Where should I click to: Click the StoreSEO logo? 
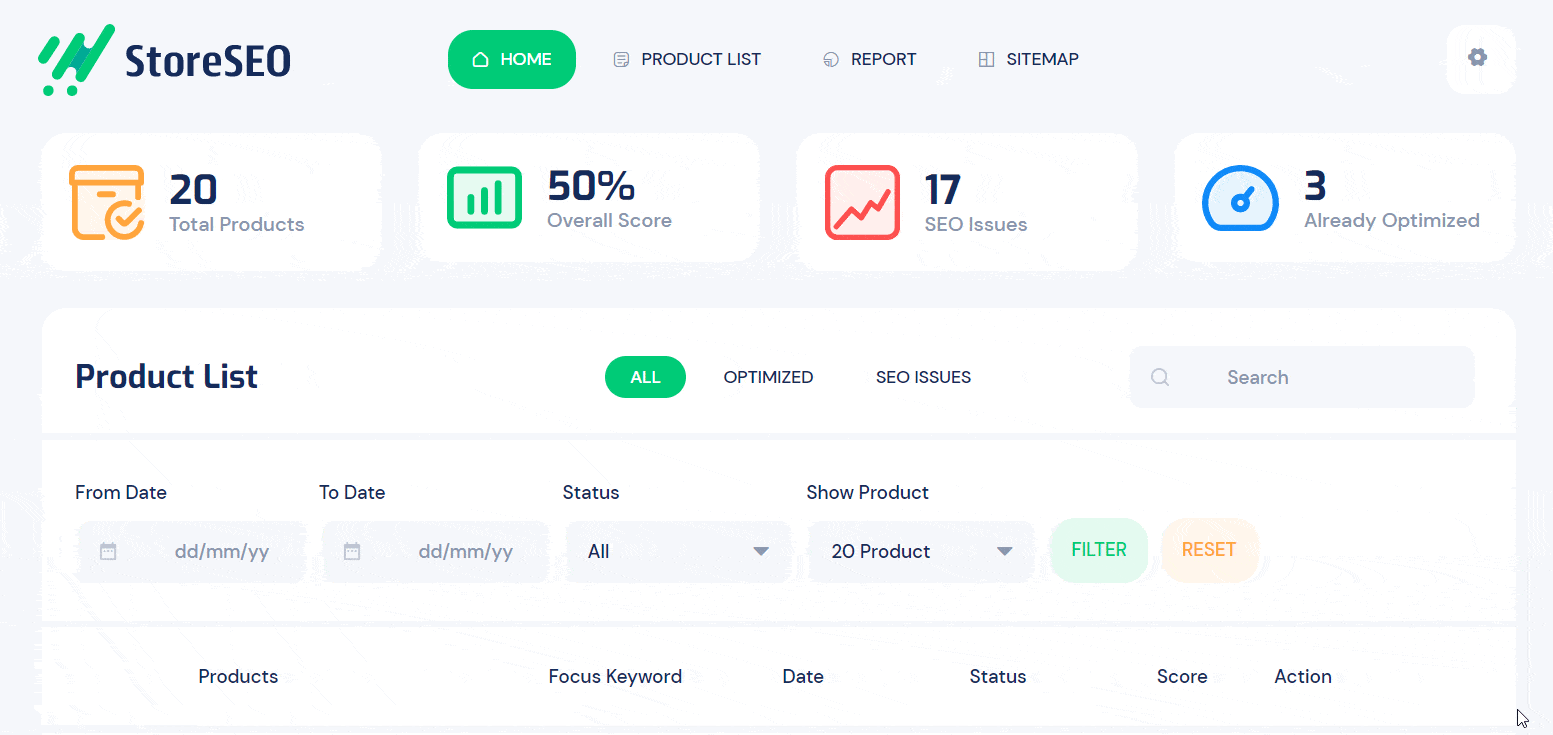(164, 60)
